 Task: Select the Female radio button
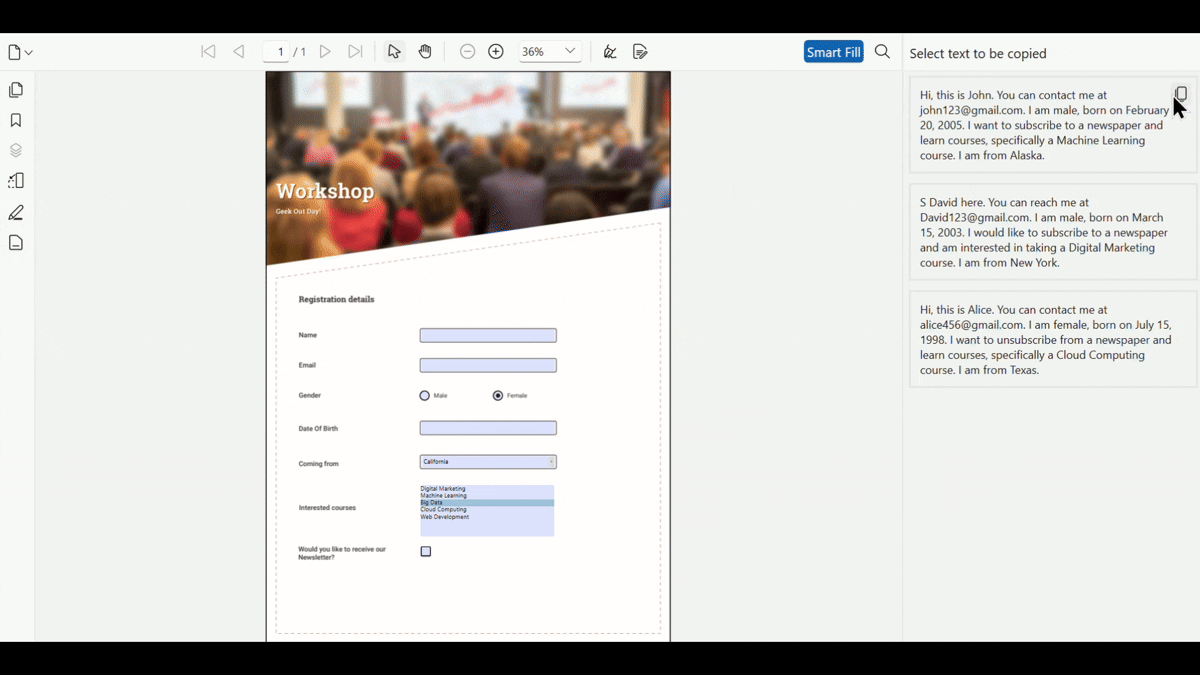point(498,396)
